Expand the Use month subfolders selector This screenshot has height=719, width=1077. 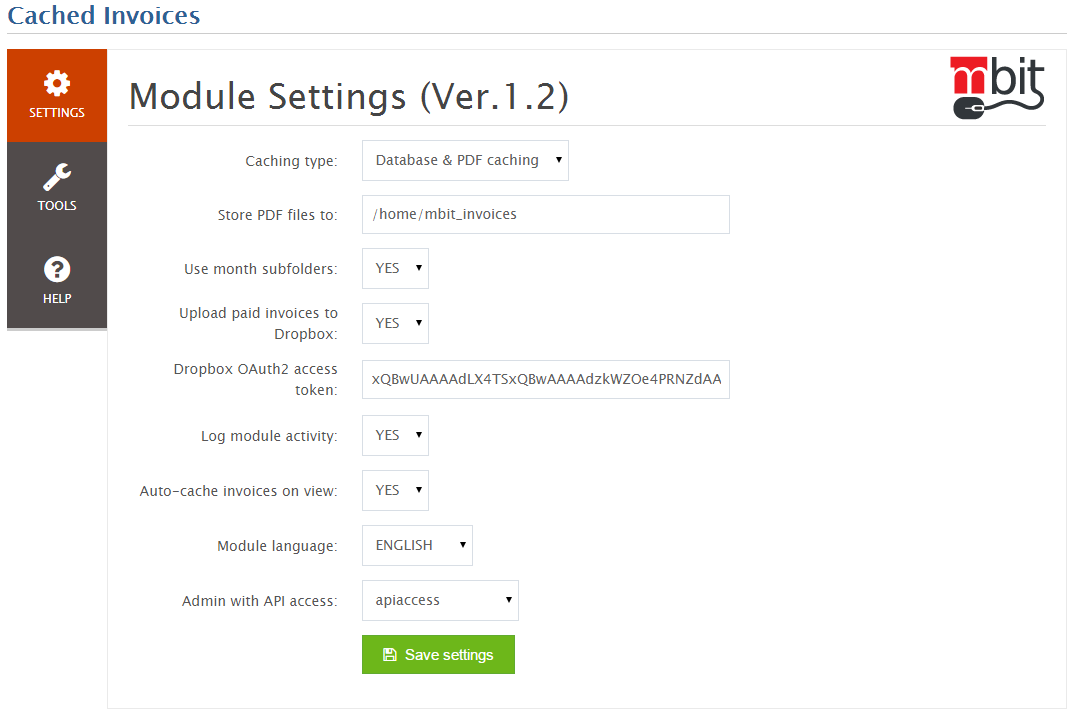pos(395,268)
